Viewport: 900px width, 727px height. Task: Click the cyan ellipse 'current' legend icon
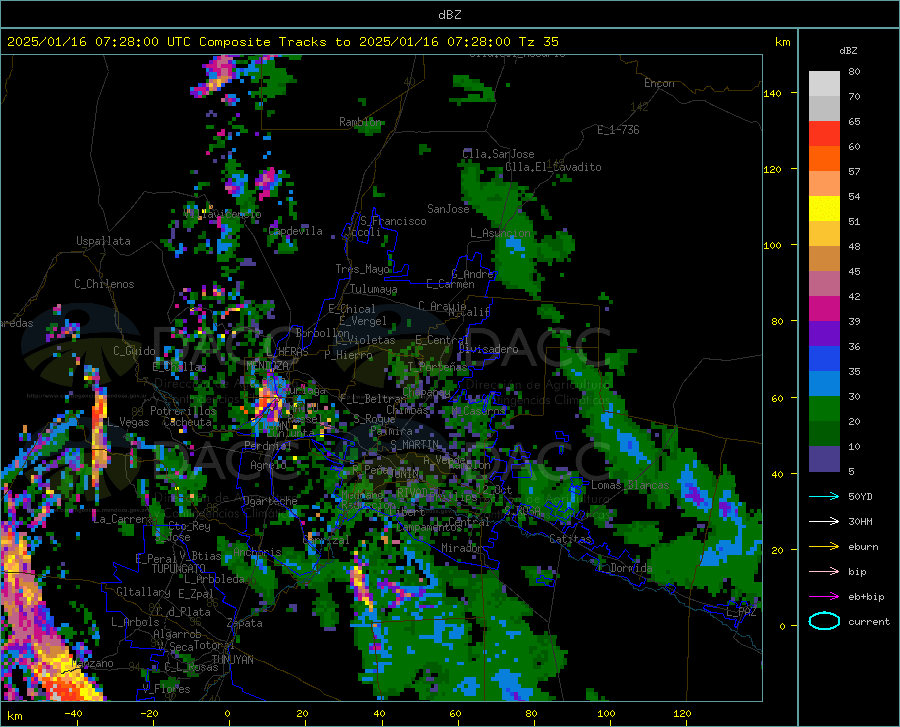coord(824,621)
